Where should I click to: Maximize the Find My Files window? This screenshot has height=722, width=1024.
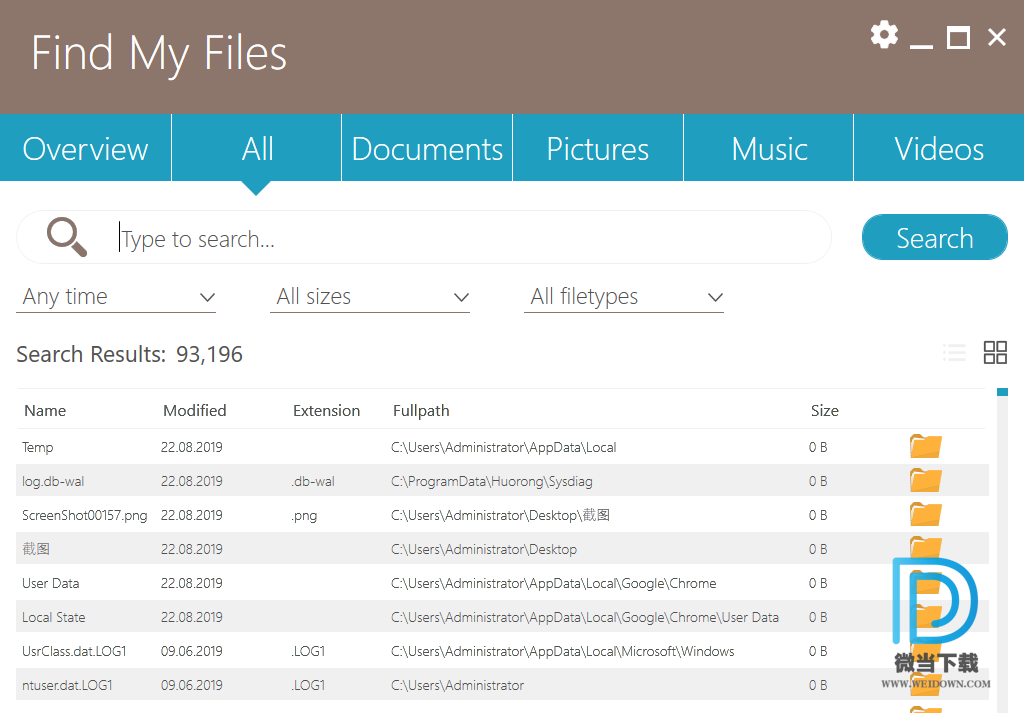point(958,37)
